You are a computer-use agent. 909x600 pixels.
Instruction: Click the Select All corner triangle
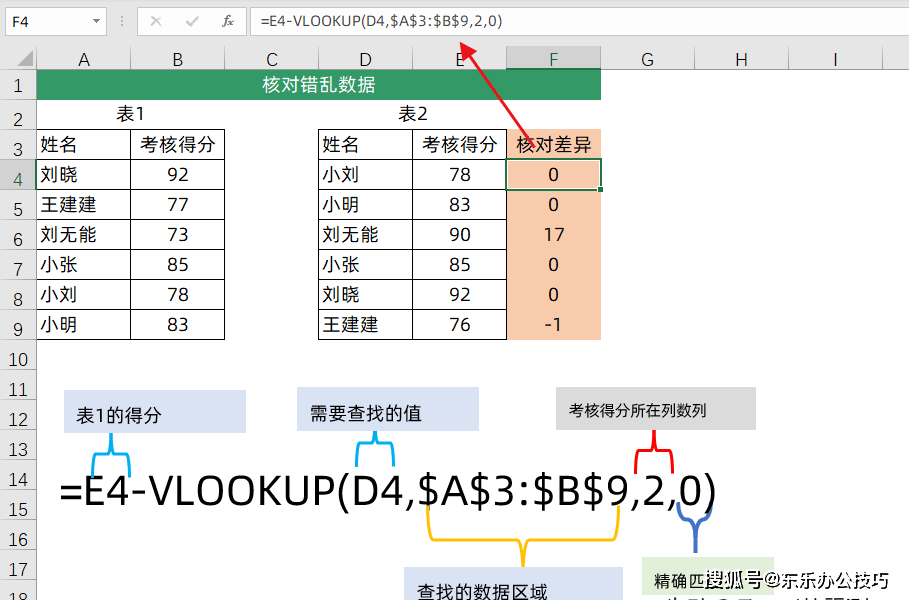pyautogui.click(x=24, y=59)
